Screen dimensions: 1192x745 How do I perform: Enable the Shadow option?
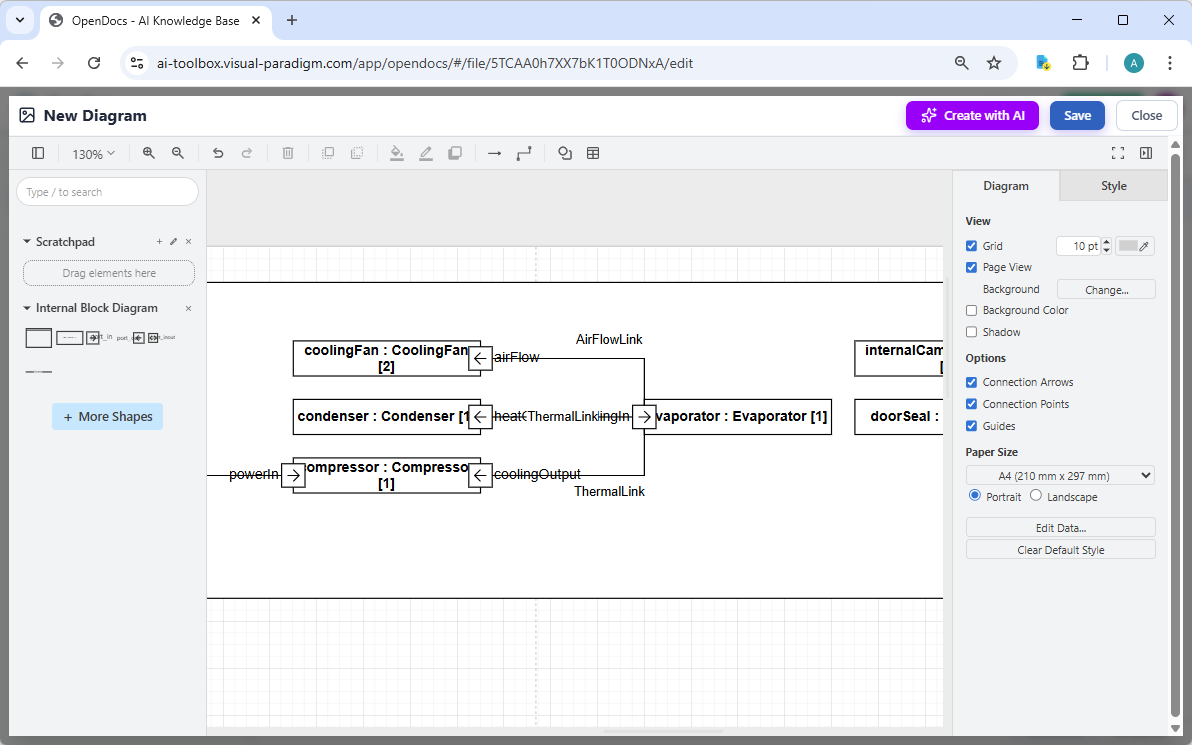pos(971,331)
